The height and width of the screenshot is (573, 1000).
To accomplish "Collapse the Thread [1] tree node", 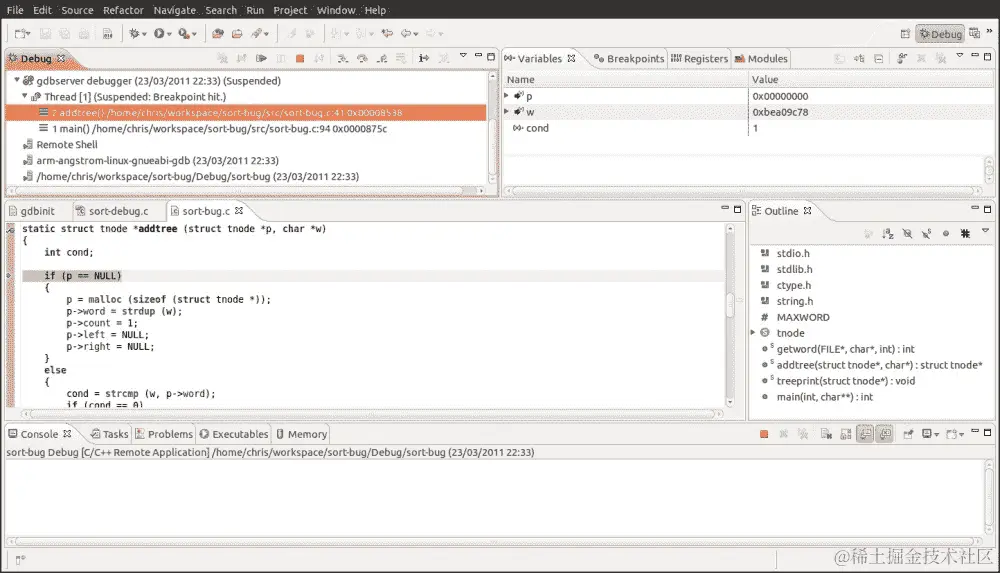I will click(x=25, y=96).
